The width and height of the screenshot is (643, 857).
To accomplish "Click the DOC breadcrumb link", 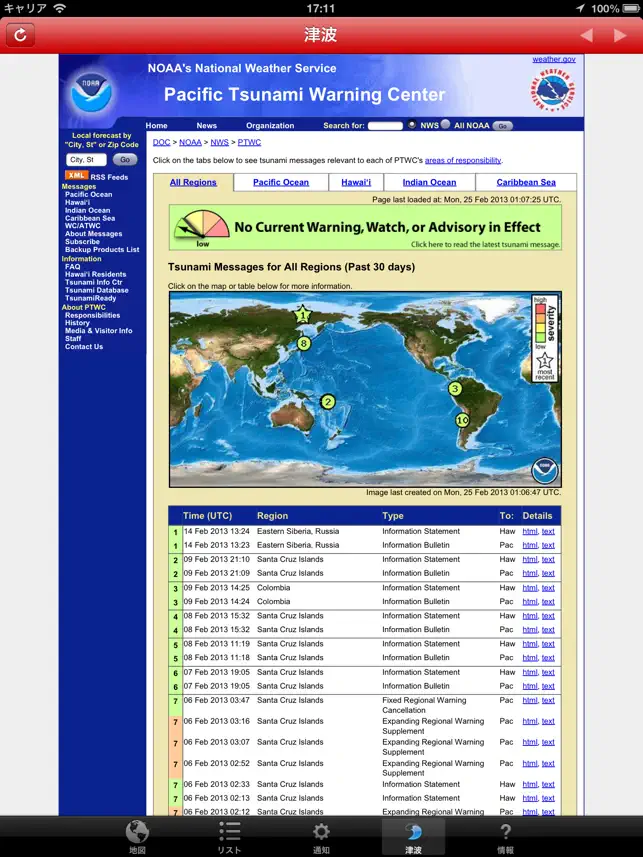I will [x=161, y=142].
